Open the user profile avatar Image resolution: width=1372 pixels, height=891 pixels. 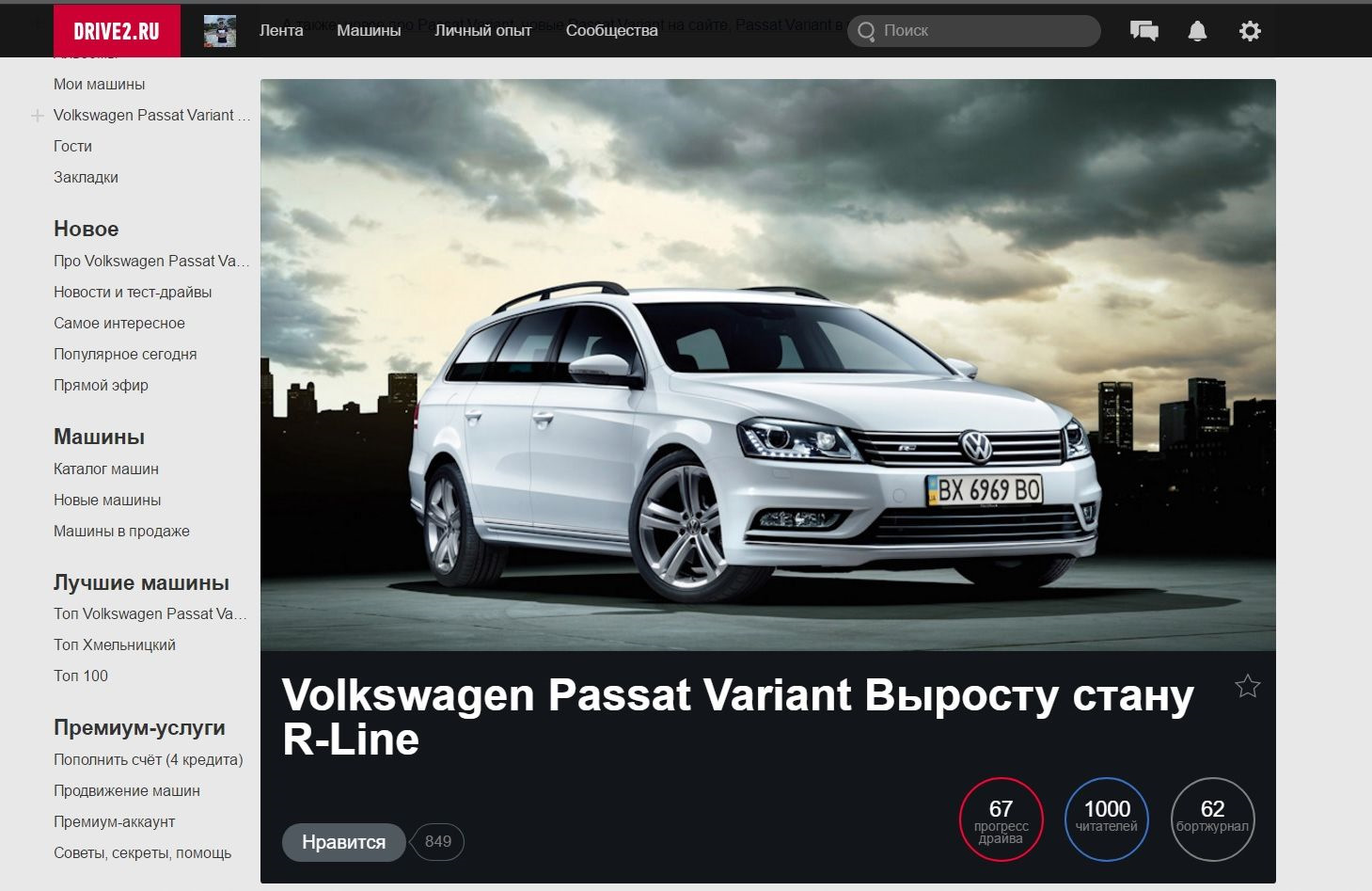(x=220, y=31)
